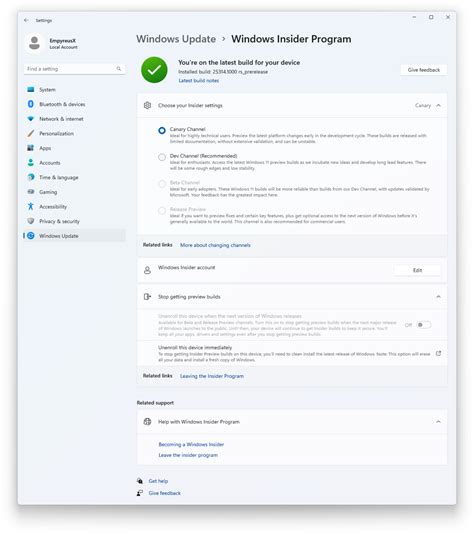Click the Bluetooth & devices icon

[x=31, y=104]
